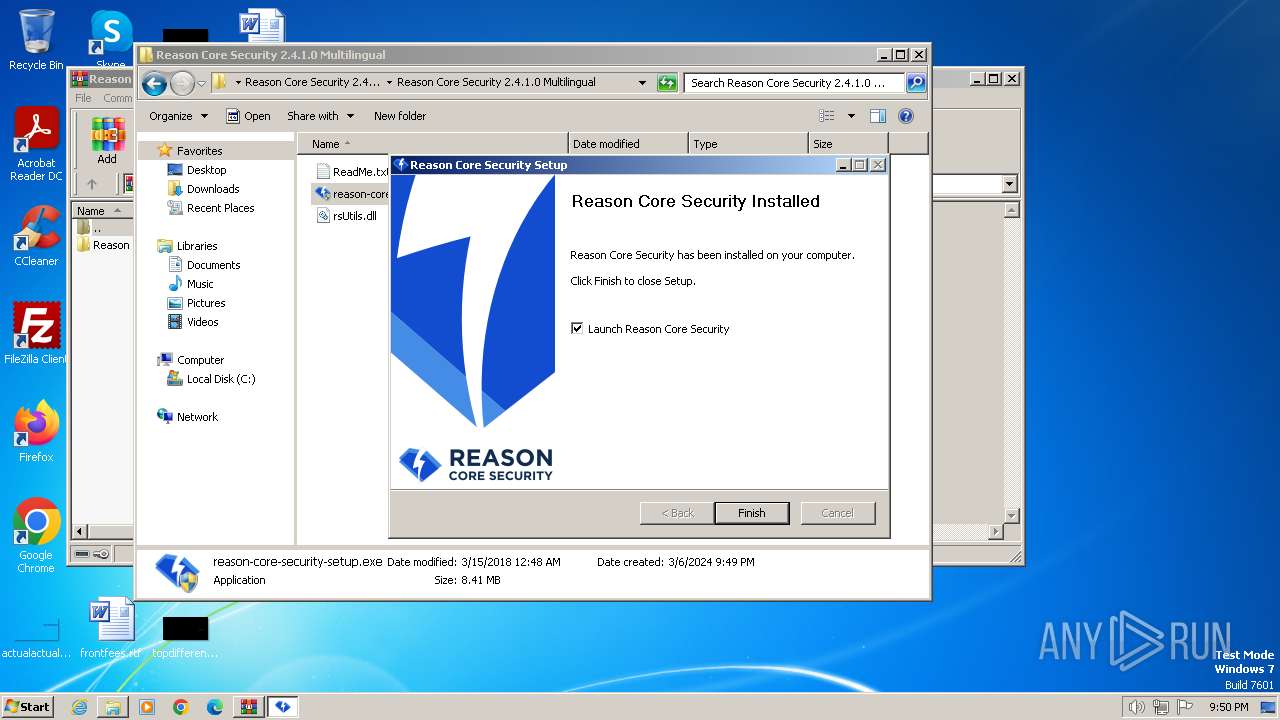The width and height of the screenshot is (1280, 720).
Task: Open CCleaner desktop icon
Action: [x=36, y=236]
